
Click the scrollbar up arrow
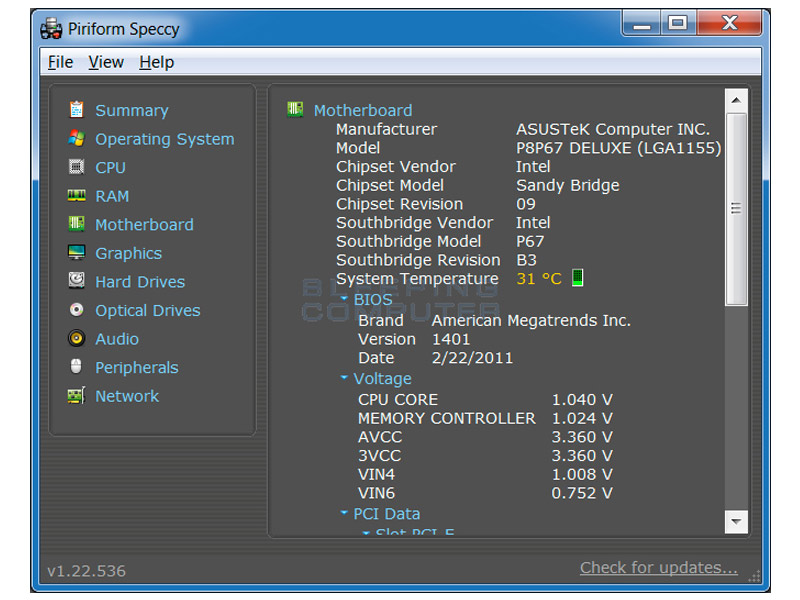(x=736, y=100)
